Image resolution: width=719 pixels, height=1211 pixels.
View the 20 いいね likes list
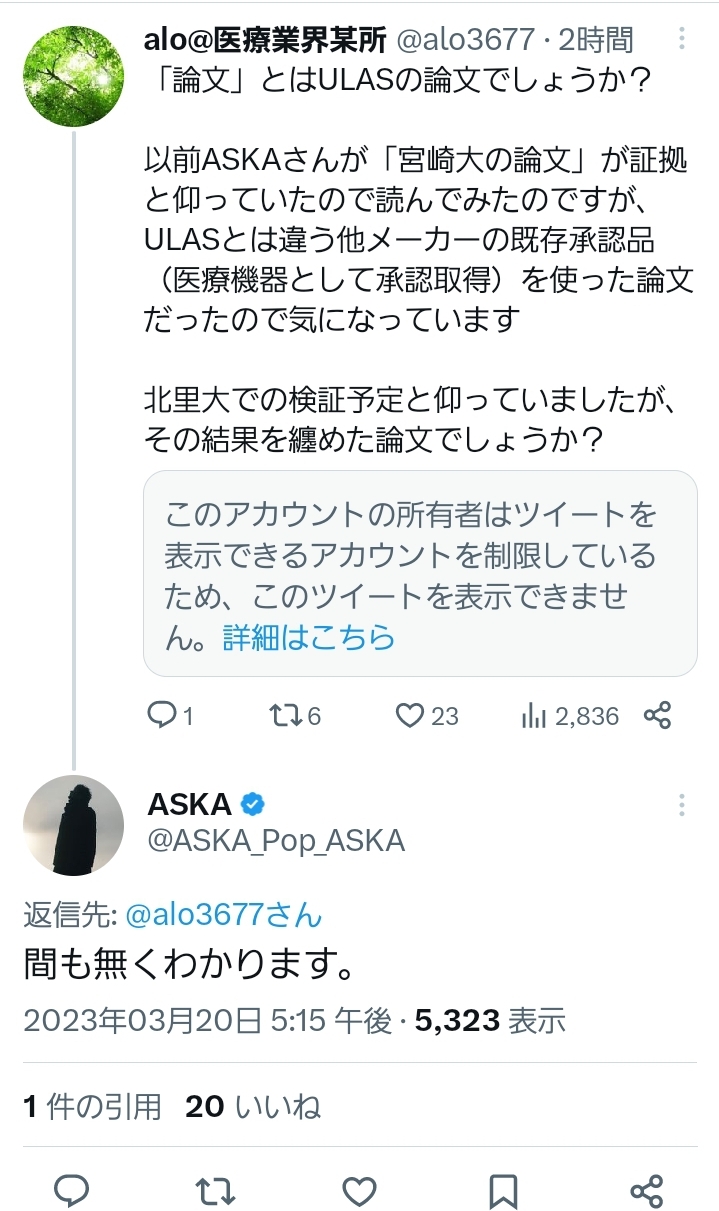tap(253, 1105)
